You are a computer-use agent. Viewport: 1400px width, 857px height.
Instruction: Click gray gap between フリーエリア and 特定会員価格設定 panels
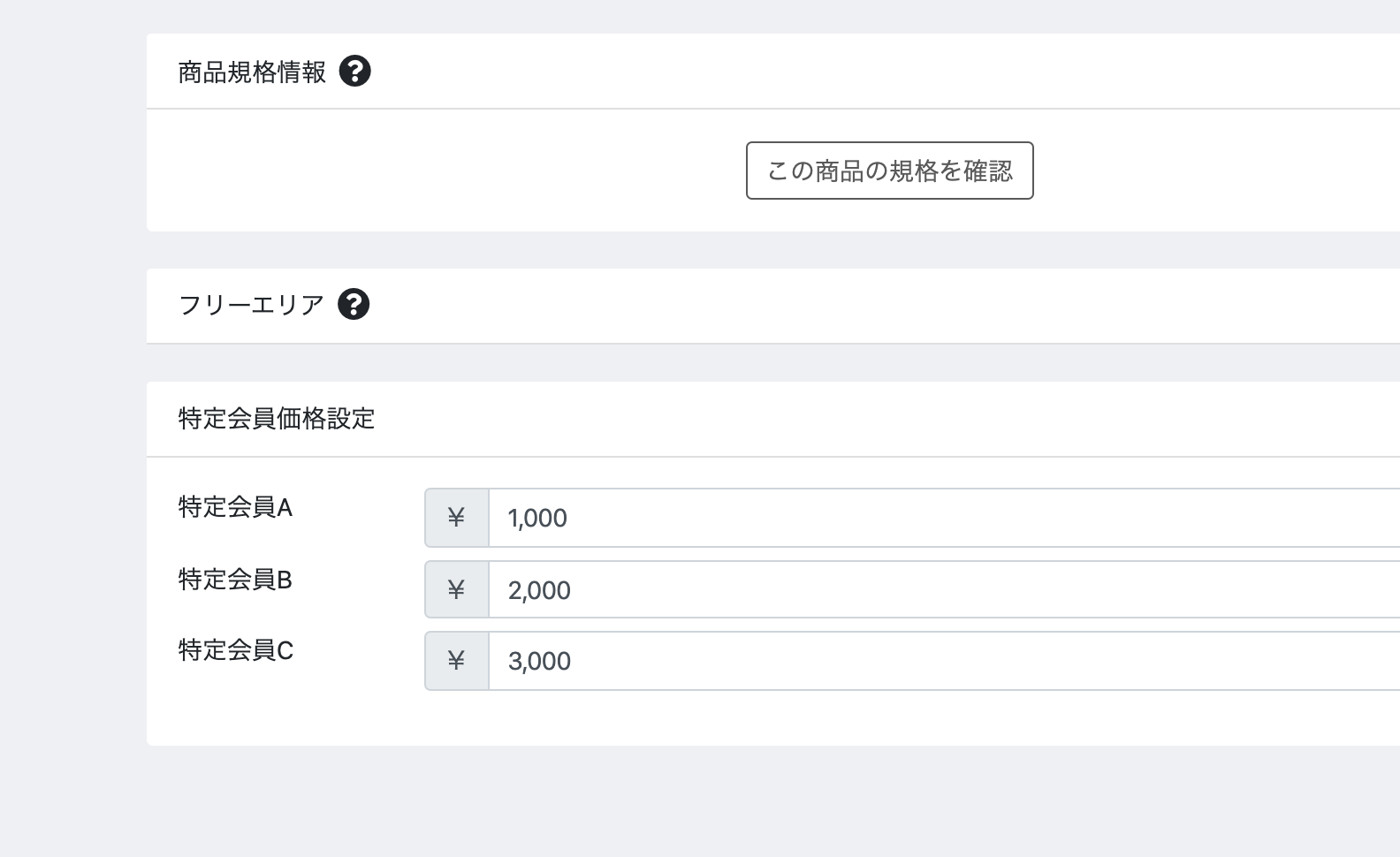pos(773,363)
